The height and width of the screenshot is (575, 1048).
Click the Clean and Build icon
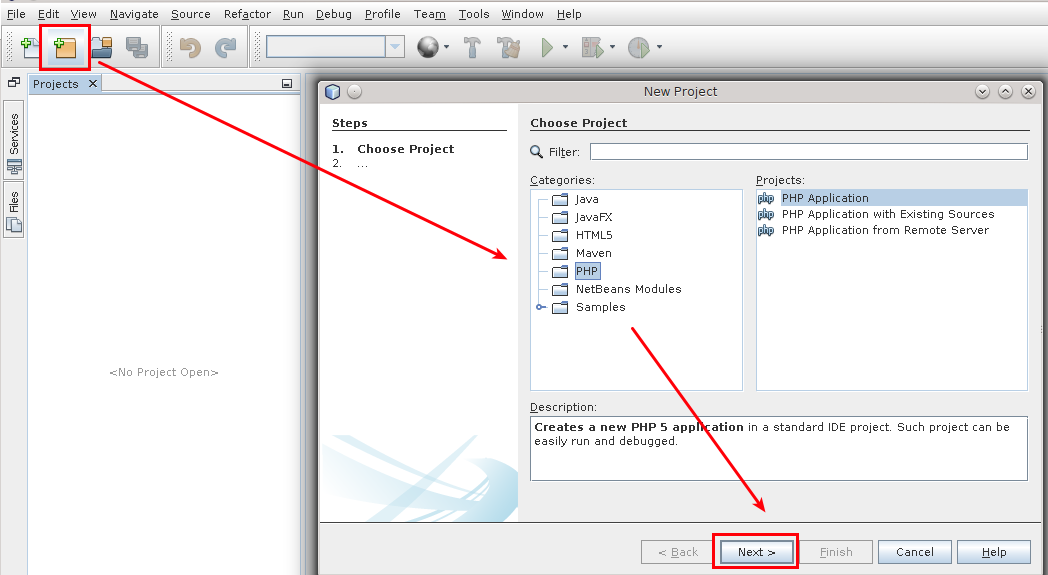[x=509, y=47]
